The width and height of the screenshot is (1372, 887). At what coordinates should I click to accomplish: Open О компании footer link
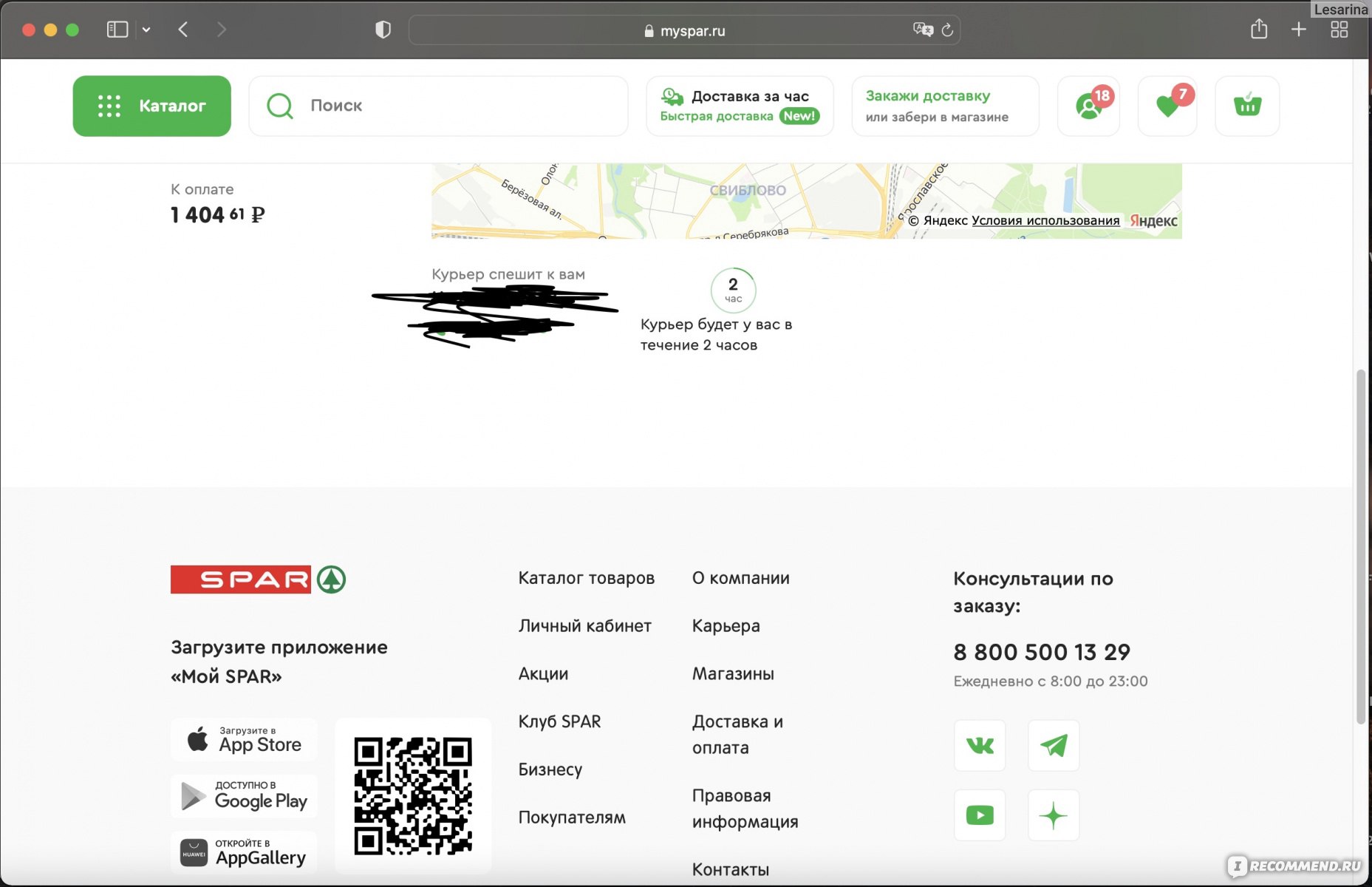(740, 578)
